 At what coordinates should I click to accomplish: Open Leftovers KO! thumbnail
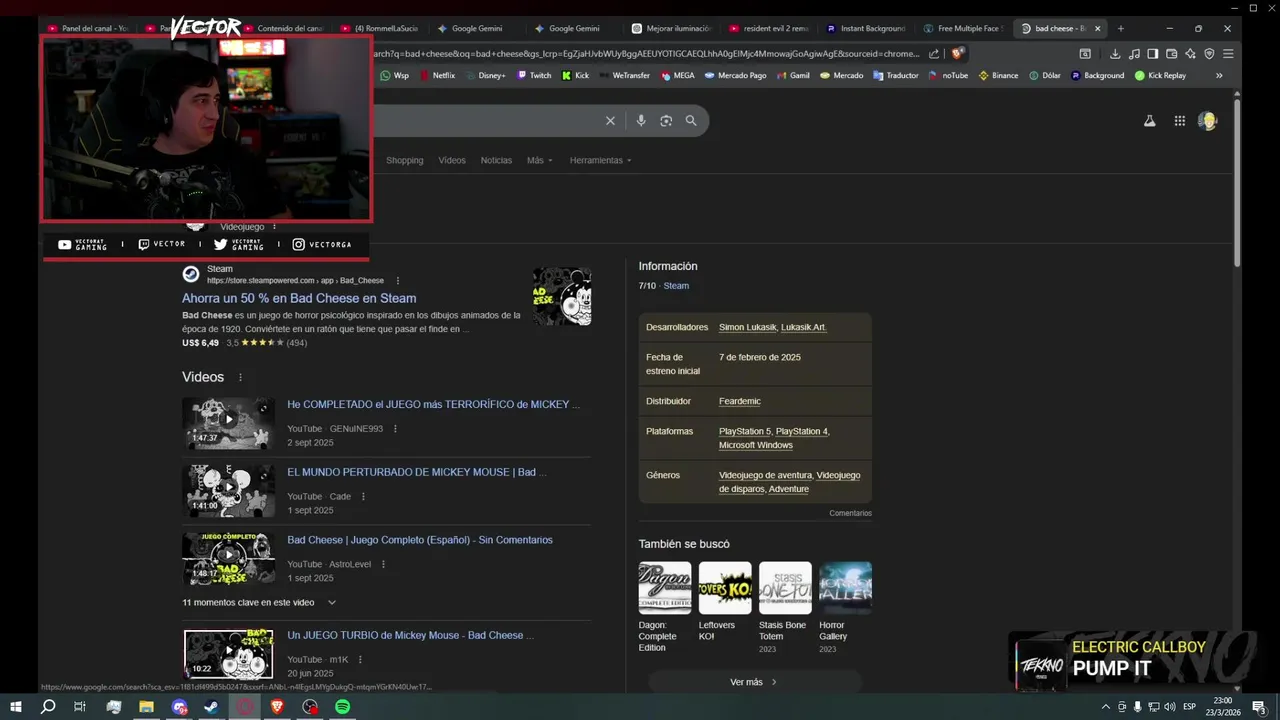(725, 588)
